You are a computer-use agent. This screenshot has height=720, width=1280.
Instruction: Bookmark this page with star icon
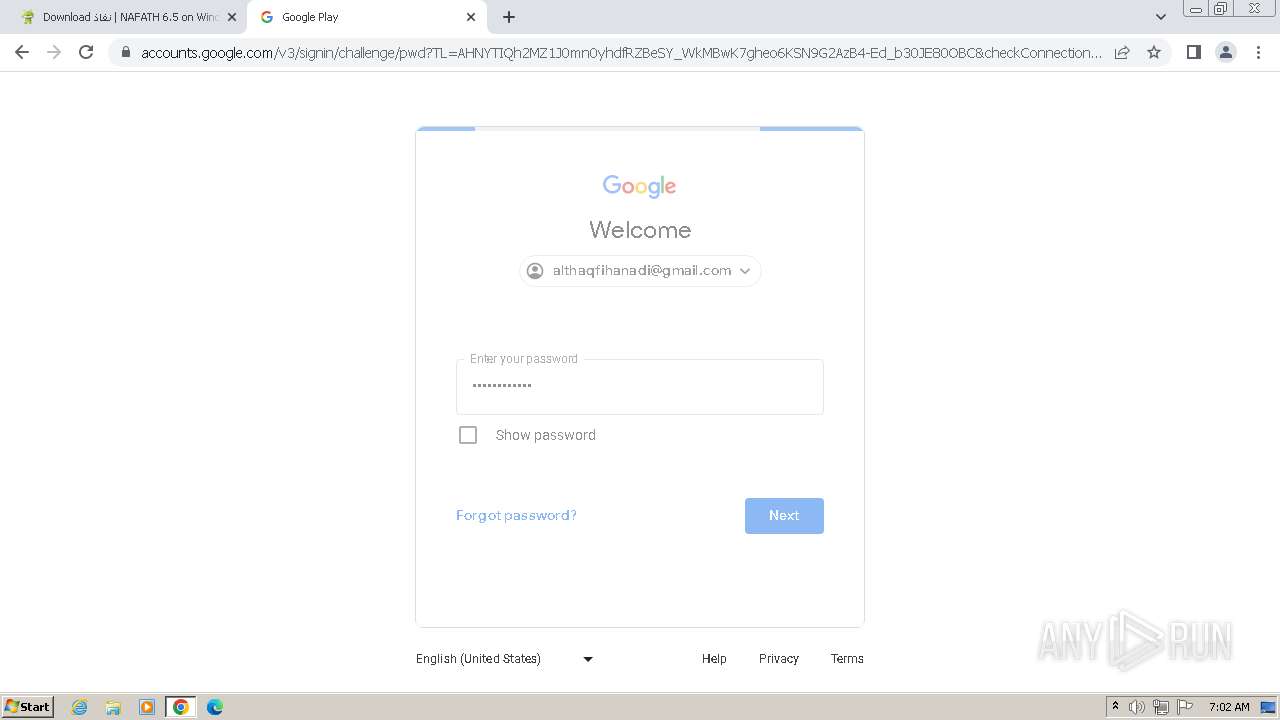tap(1154, 52)
